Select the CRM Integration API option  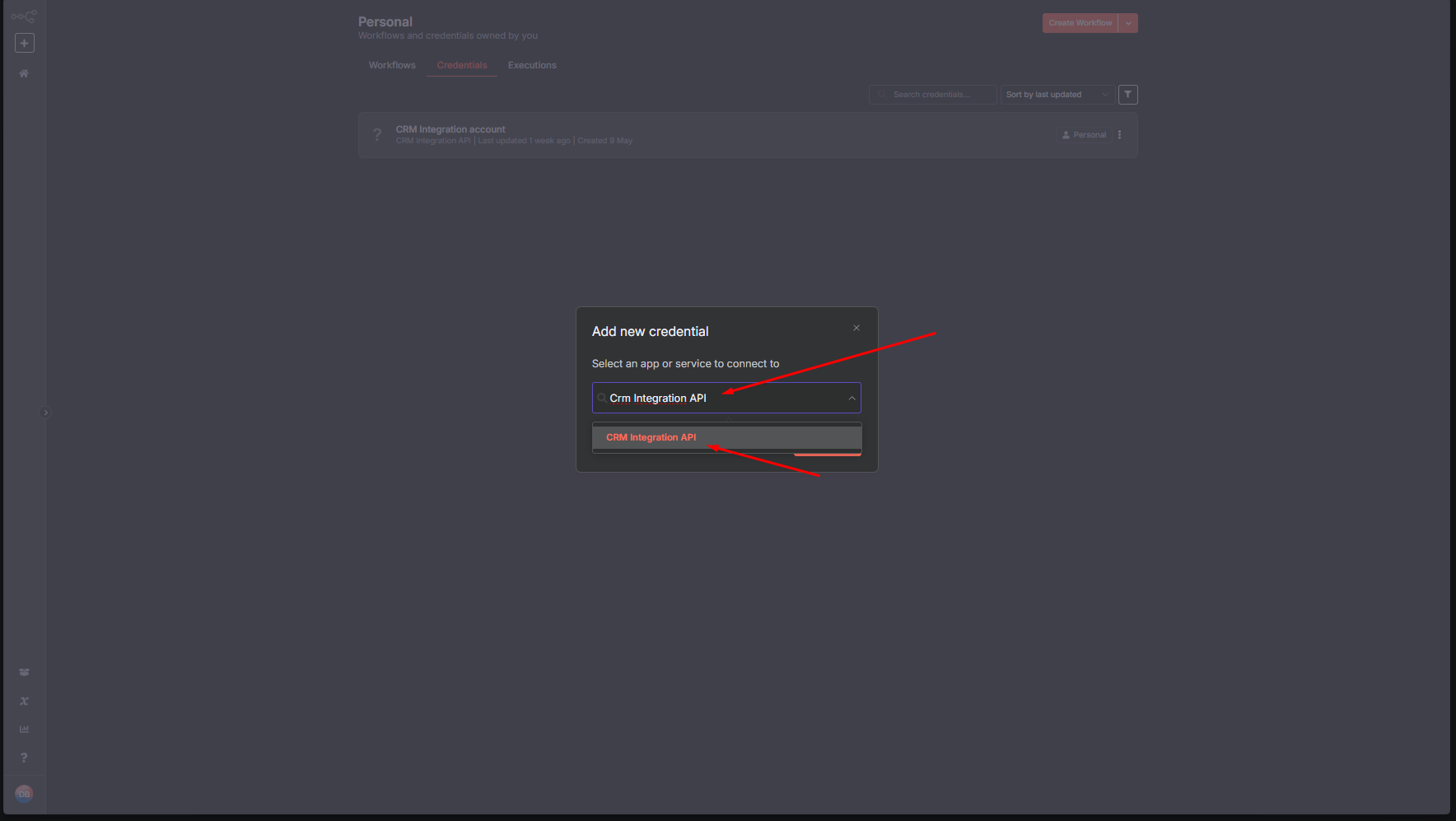click(x=651, y=437)
